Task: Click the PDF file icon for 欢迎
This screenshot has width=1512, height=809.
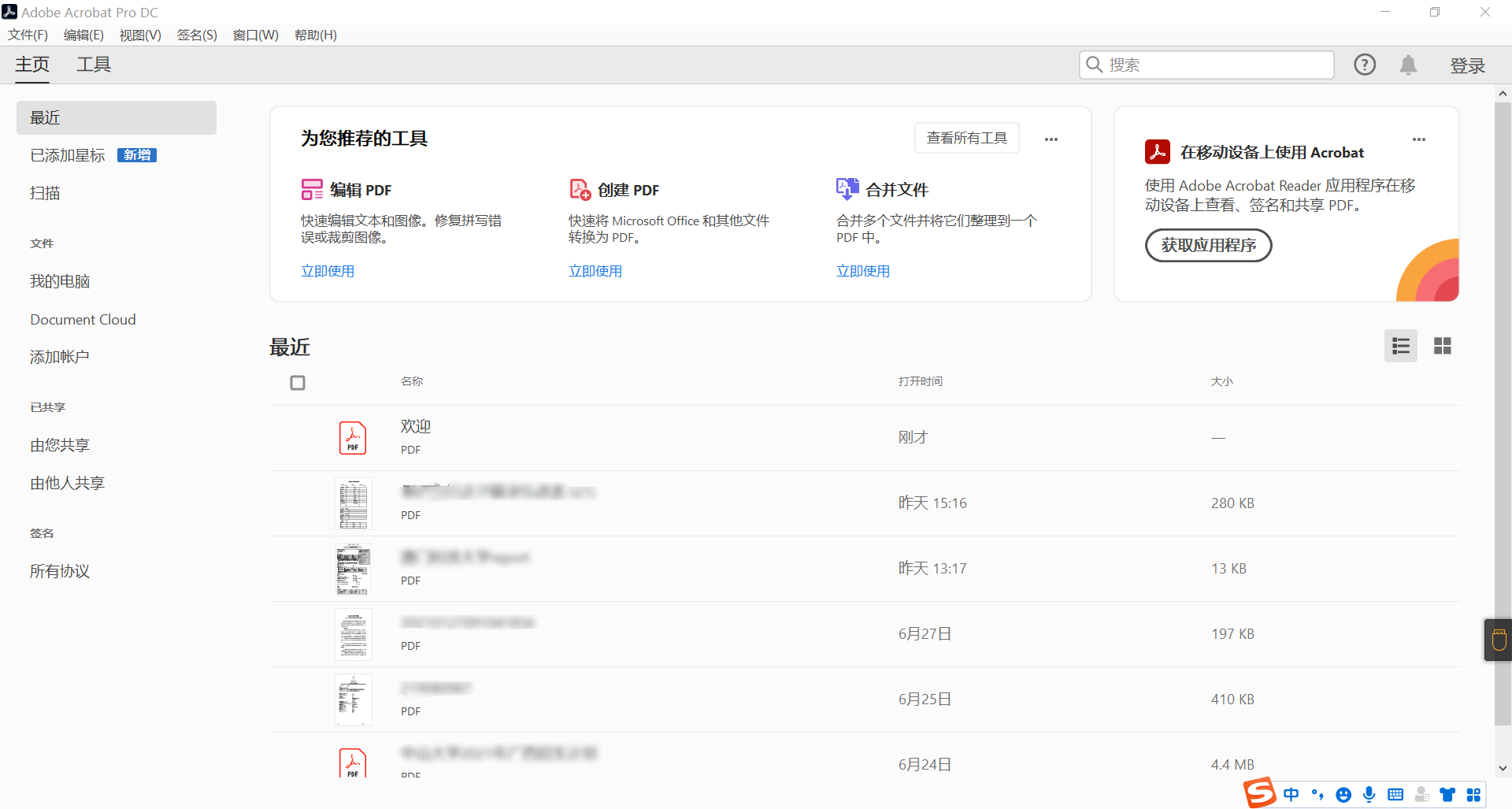Action: [x=353, y=438]
